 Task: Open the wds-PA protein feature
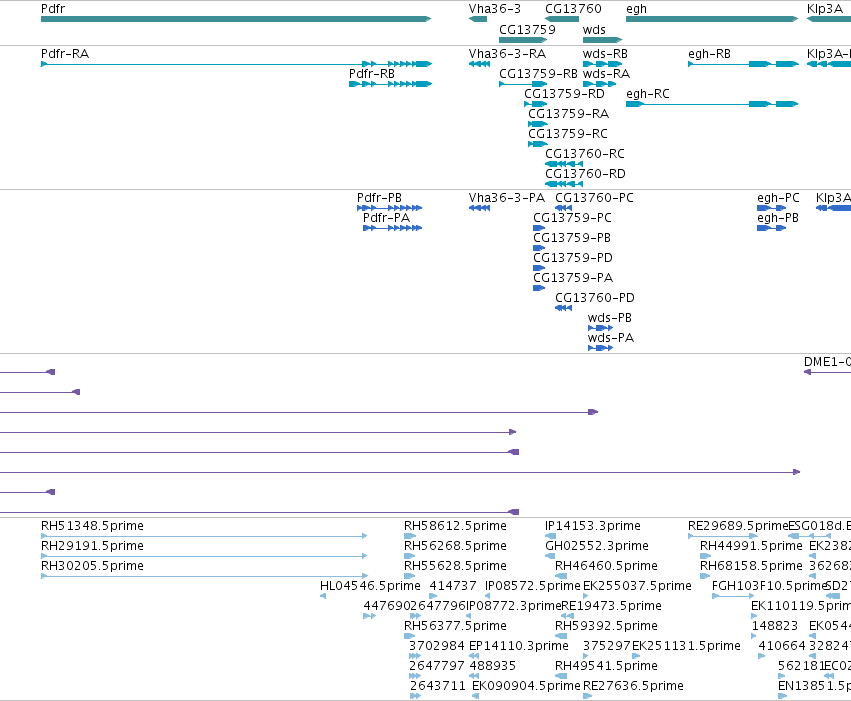point(600,348)
